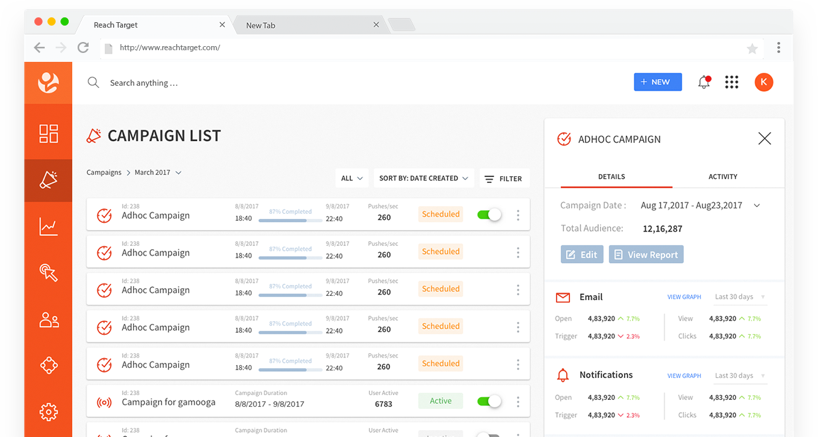
Task: Toggle off the topmost Adhoc Campaign switch
Action: pos(489,214)
